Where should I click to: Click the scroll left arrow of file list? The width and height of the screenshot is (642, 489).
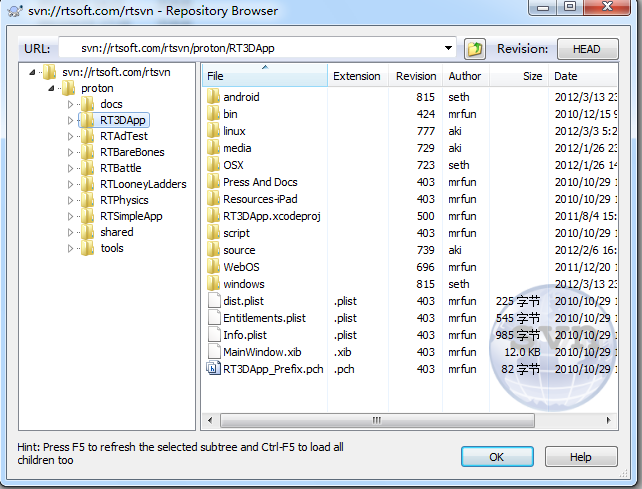[210, 420]
